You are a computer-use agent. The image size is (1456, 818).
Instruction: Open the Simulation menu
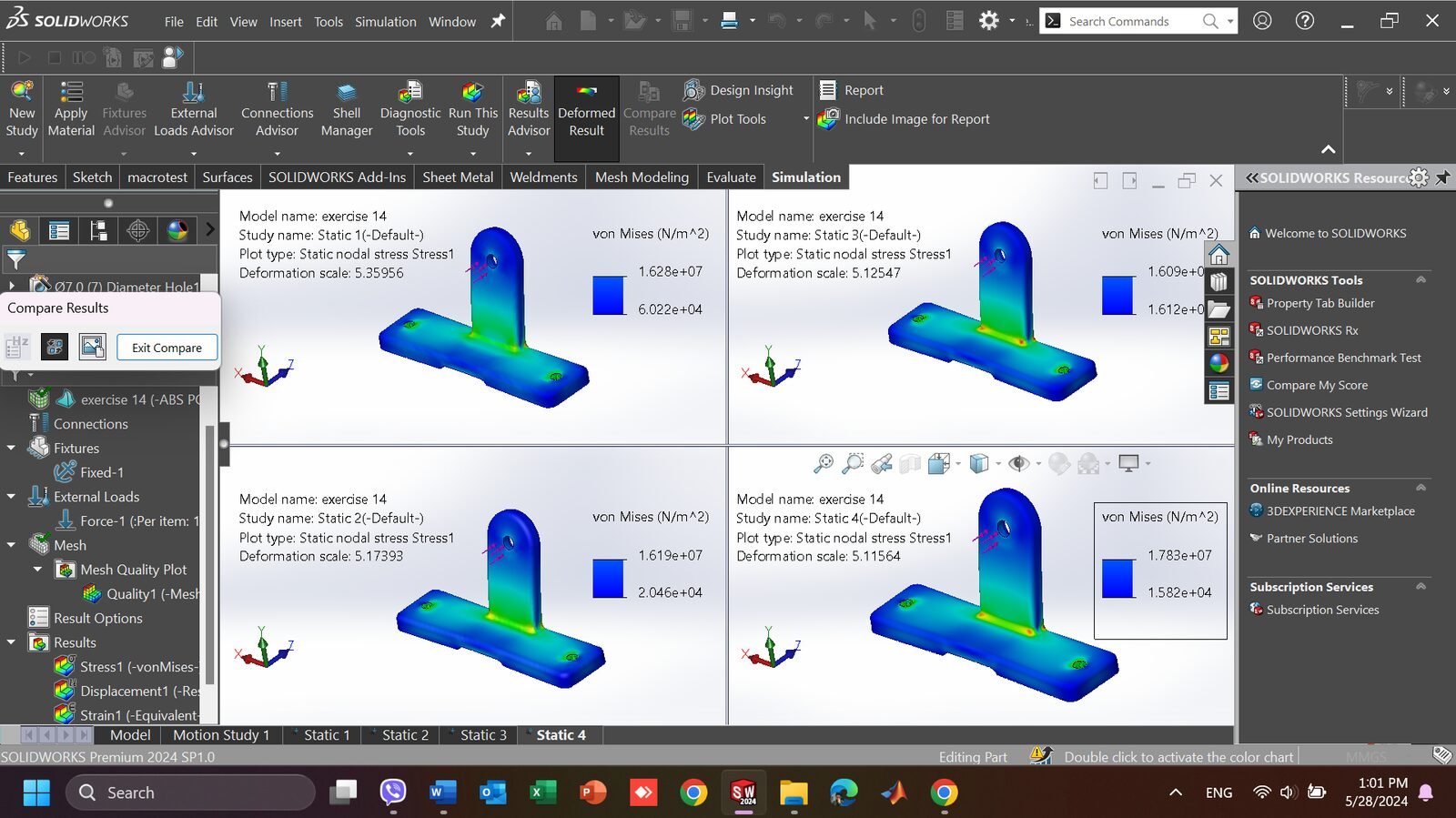click(x=385, y=22)
